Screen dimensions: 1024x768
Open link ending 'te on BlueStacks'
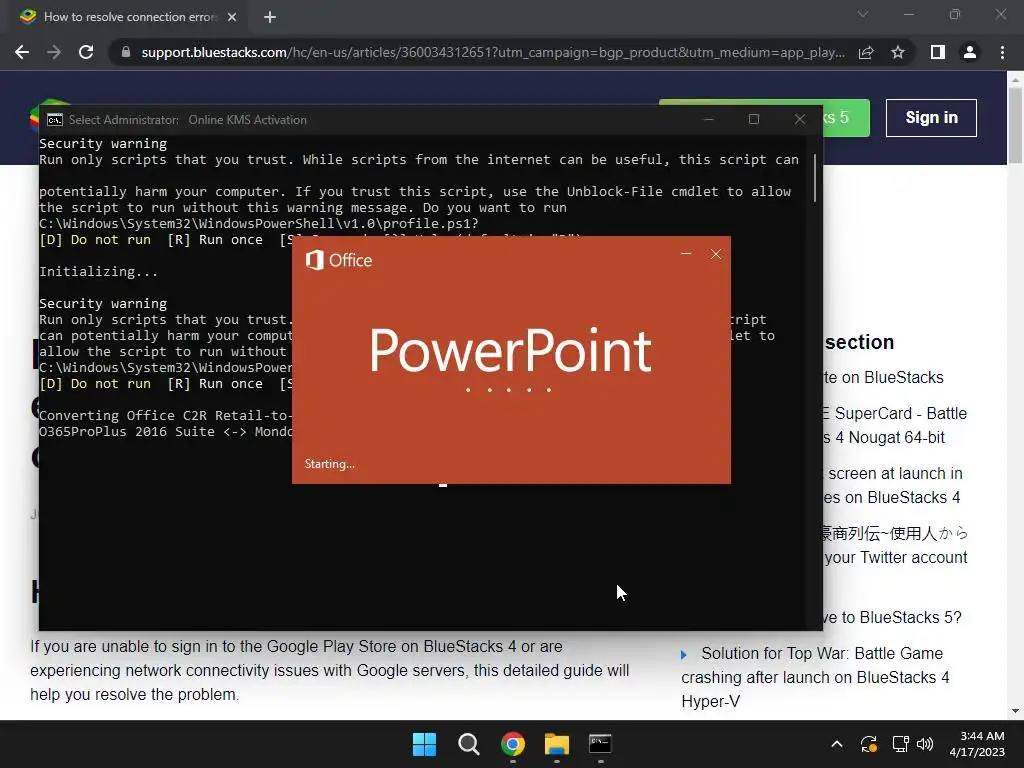click(x=884, y=377)
